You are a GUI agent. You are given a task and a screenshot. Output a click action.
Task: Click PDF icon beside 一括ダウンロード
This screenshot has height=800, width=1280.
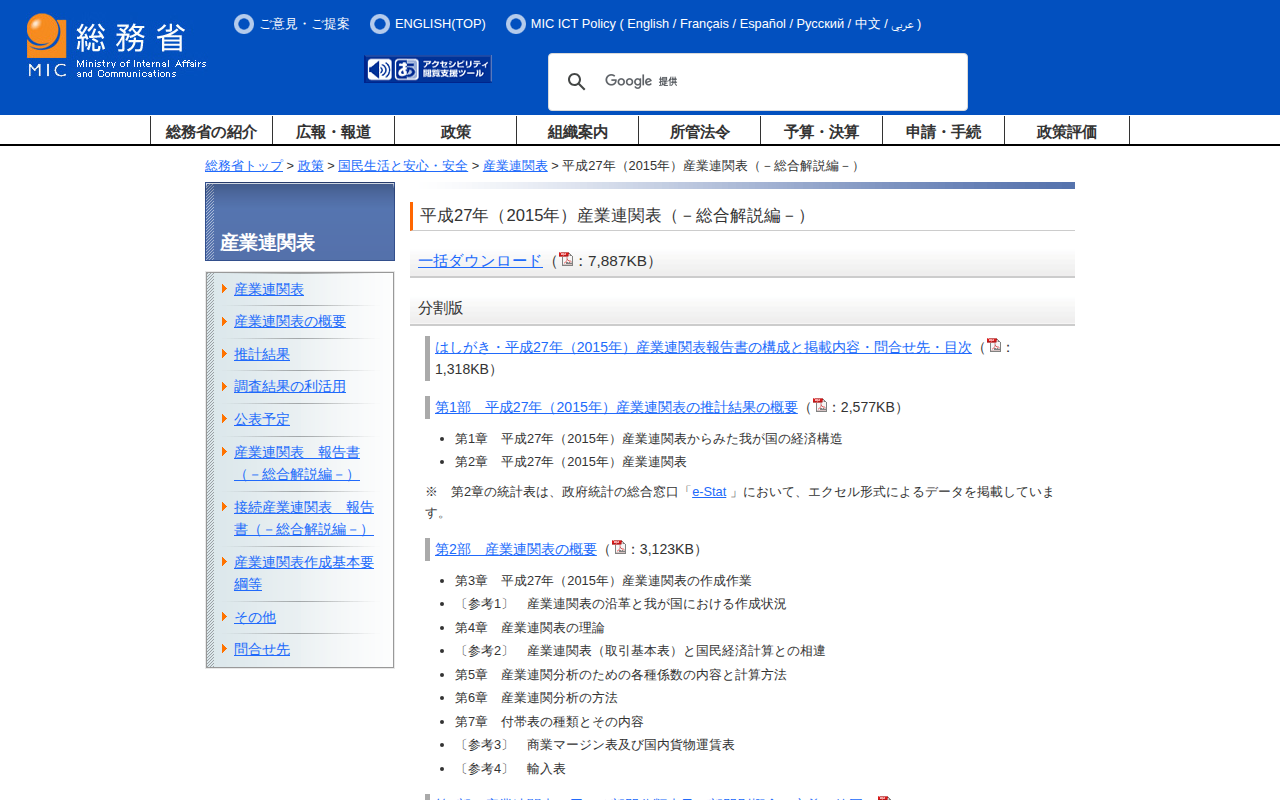click(x=566, y=260)
